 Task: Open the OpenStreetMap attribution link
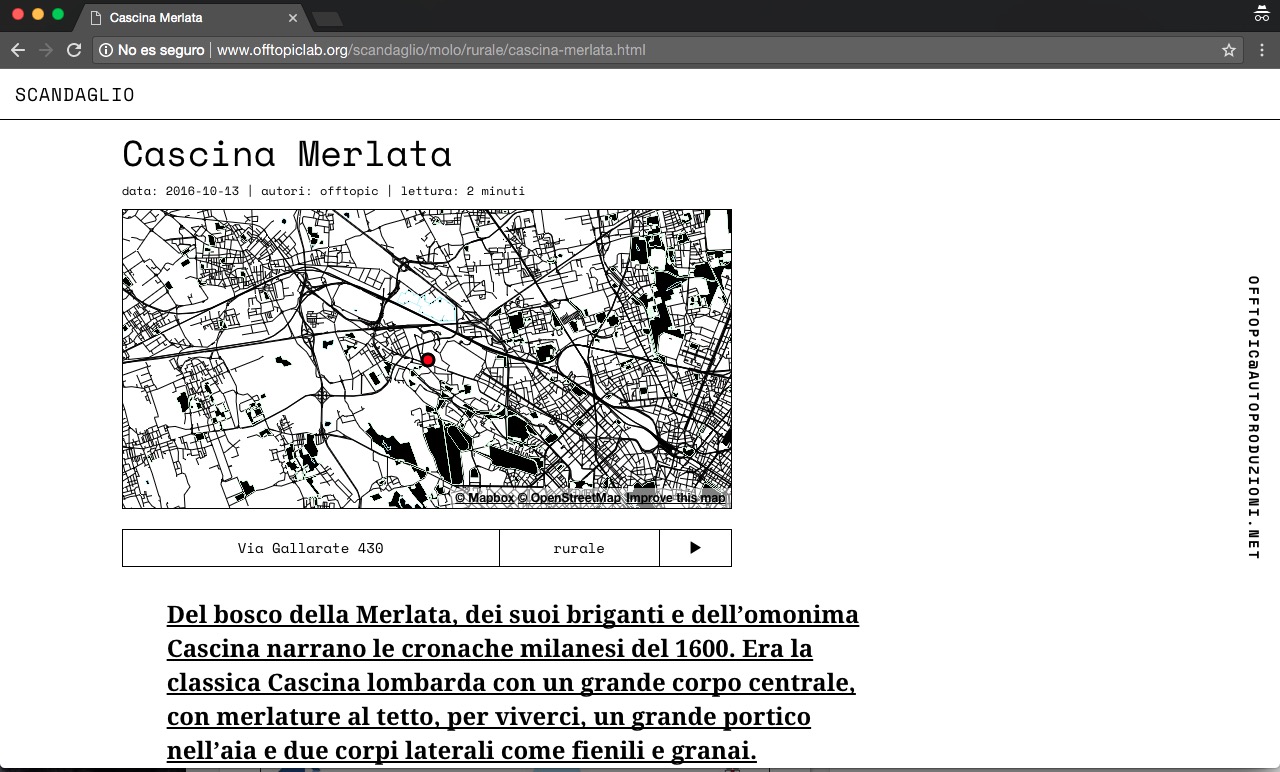(569, 498)
